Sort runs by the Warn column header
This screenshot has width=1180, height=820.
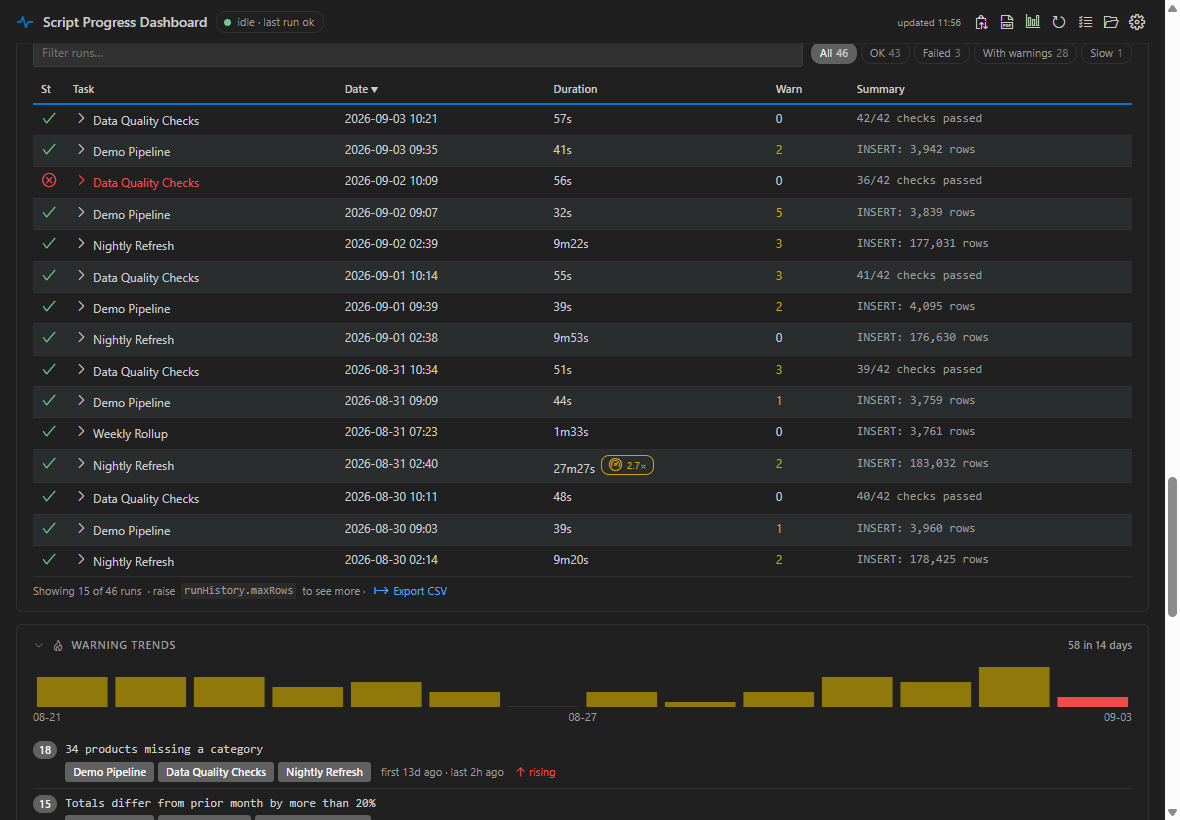[x=789, y=89]
